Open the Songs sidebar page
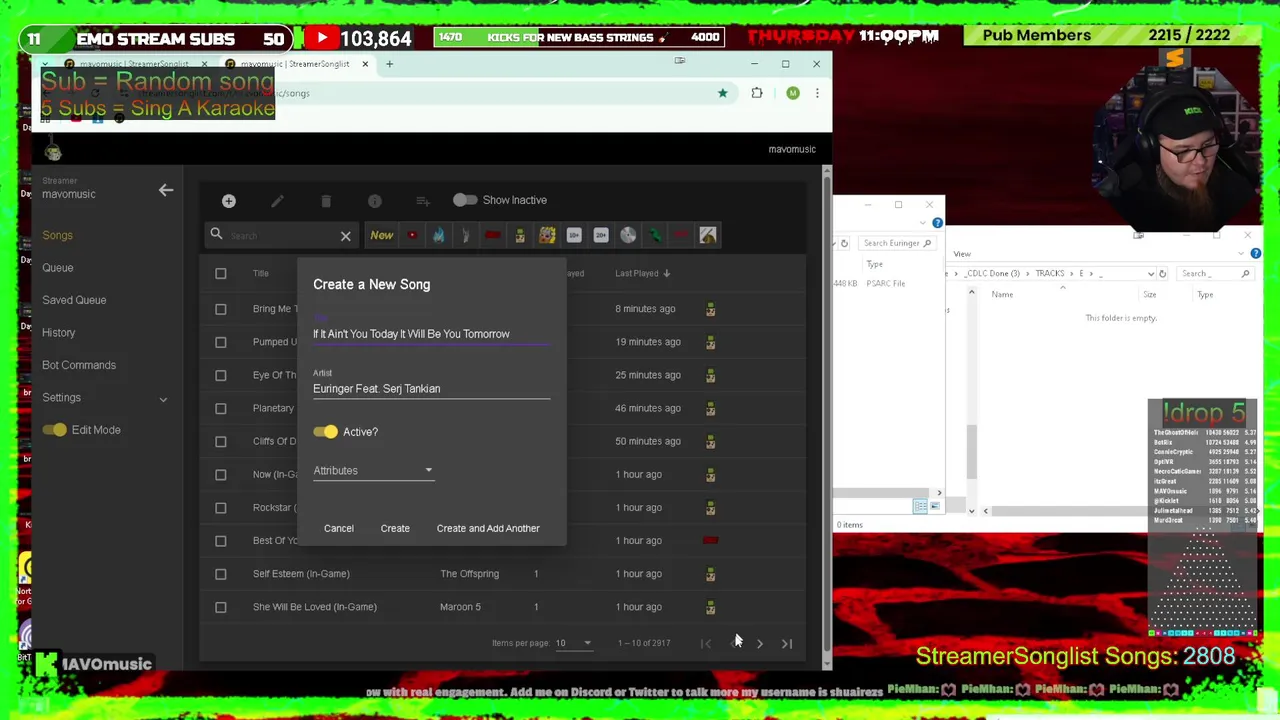 click(57, 235)
